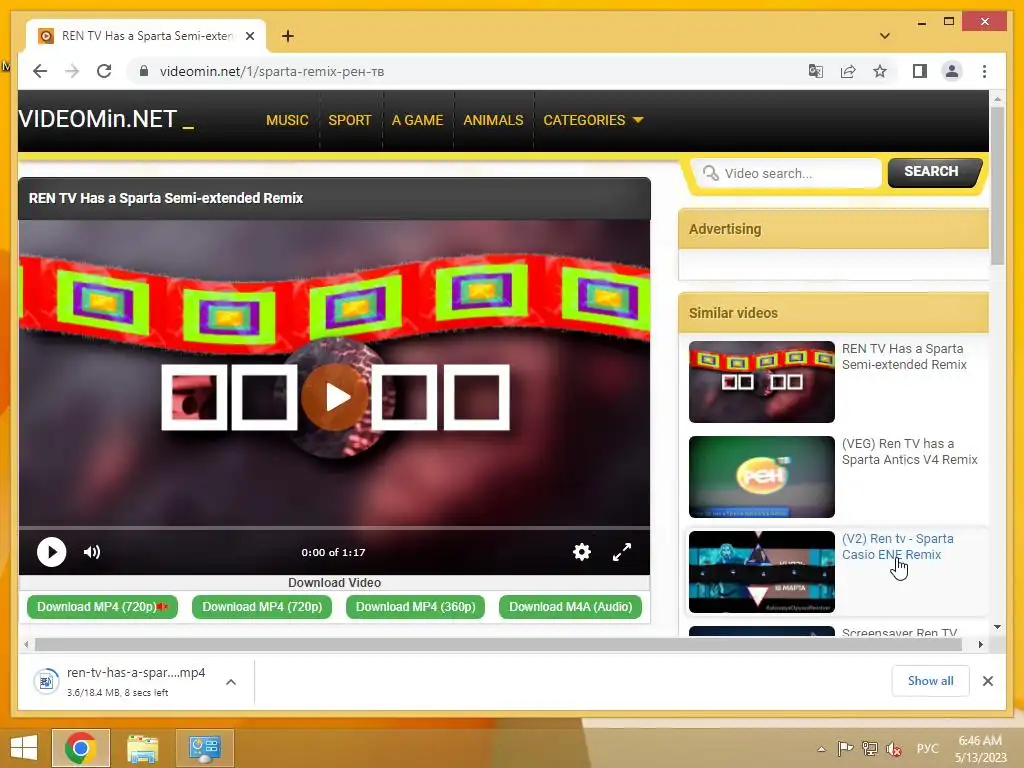The image size is (1024, 768).
Task: Click the taskbar clock and date
Action: click(x=980, y=749)
